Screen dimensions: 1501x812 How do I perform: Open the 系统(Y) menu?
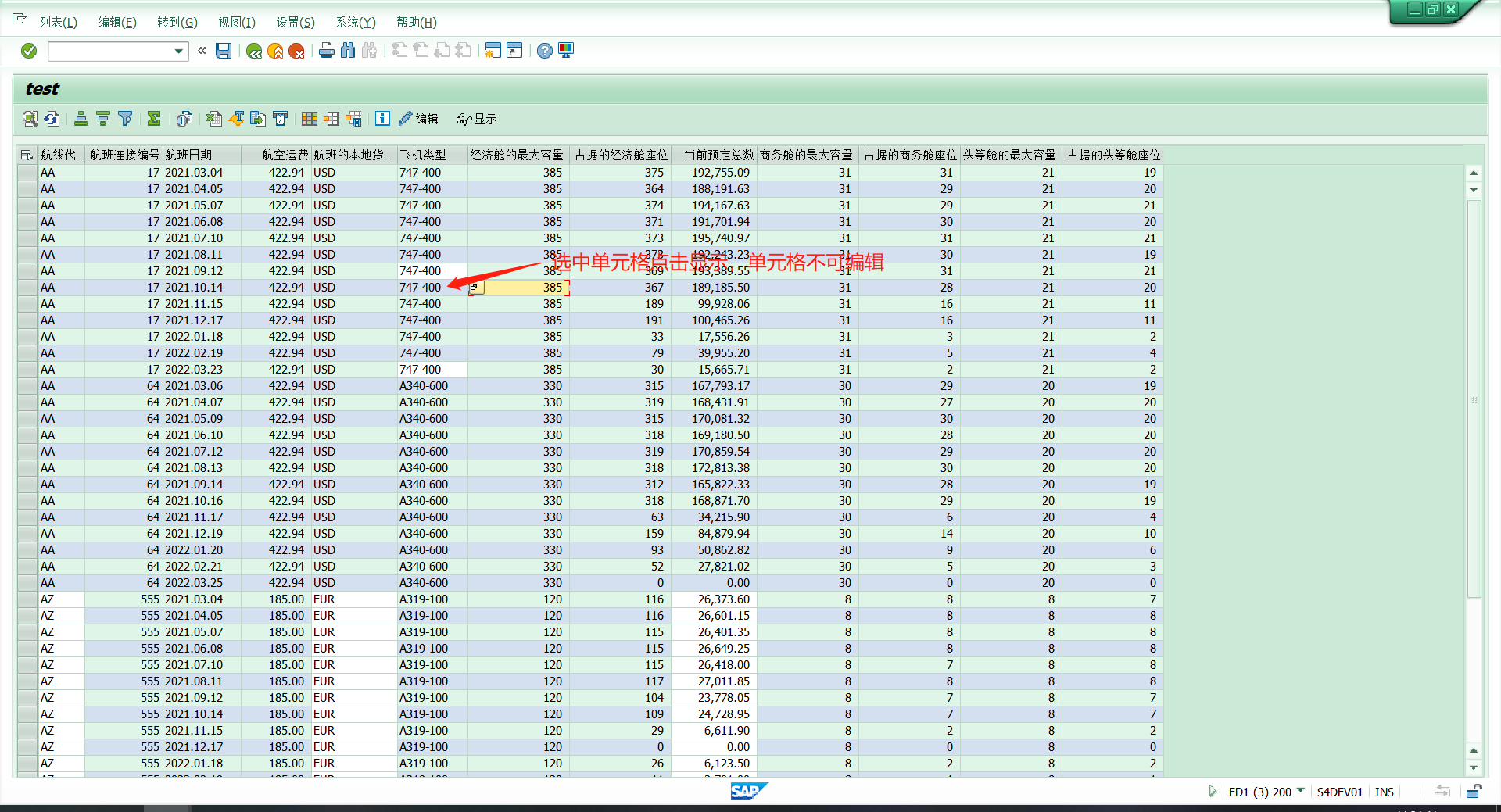point(354,22)
